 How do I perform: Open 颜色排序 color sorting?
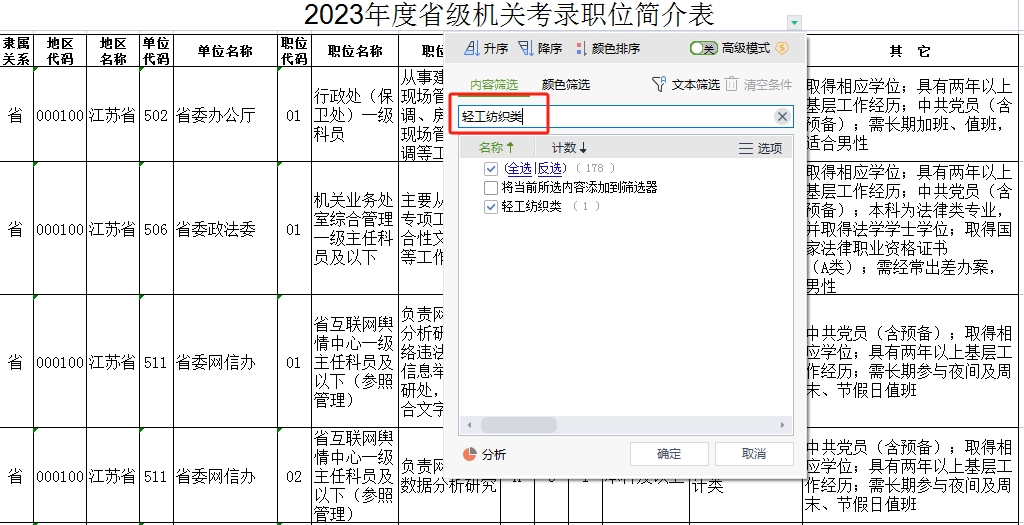pos(607,48)
